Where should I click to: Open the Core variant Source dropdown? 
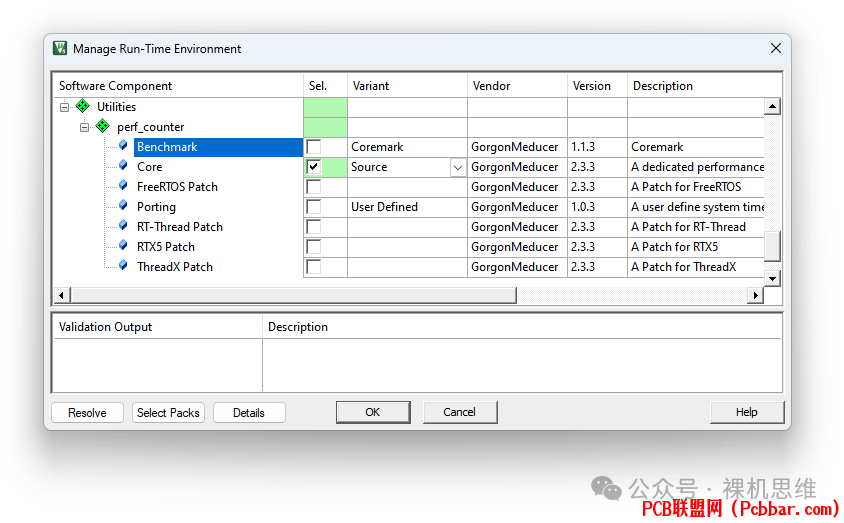pos(458,167)
